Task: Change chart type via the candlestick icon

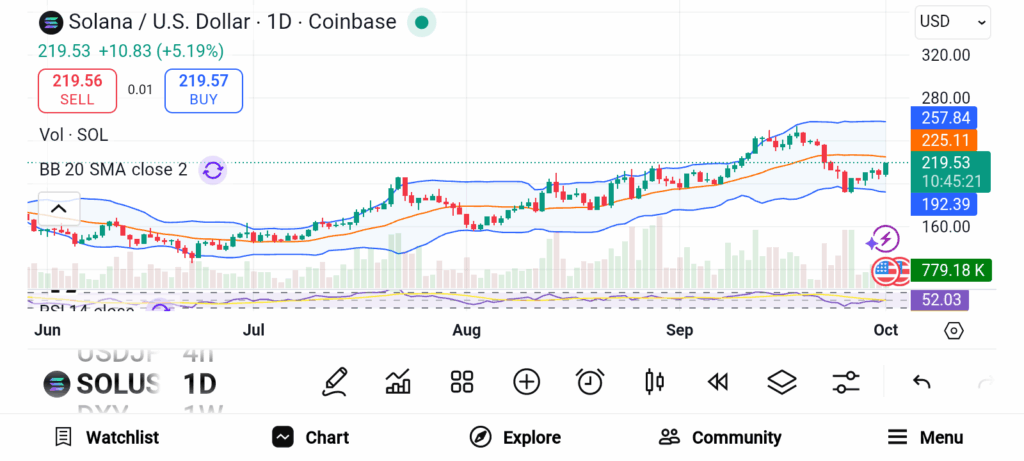Action: [655, 381]
